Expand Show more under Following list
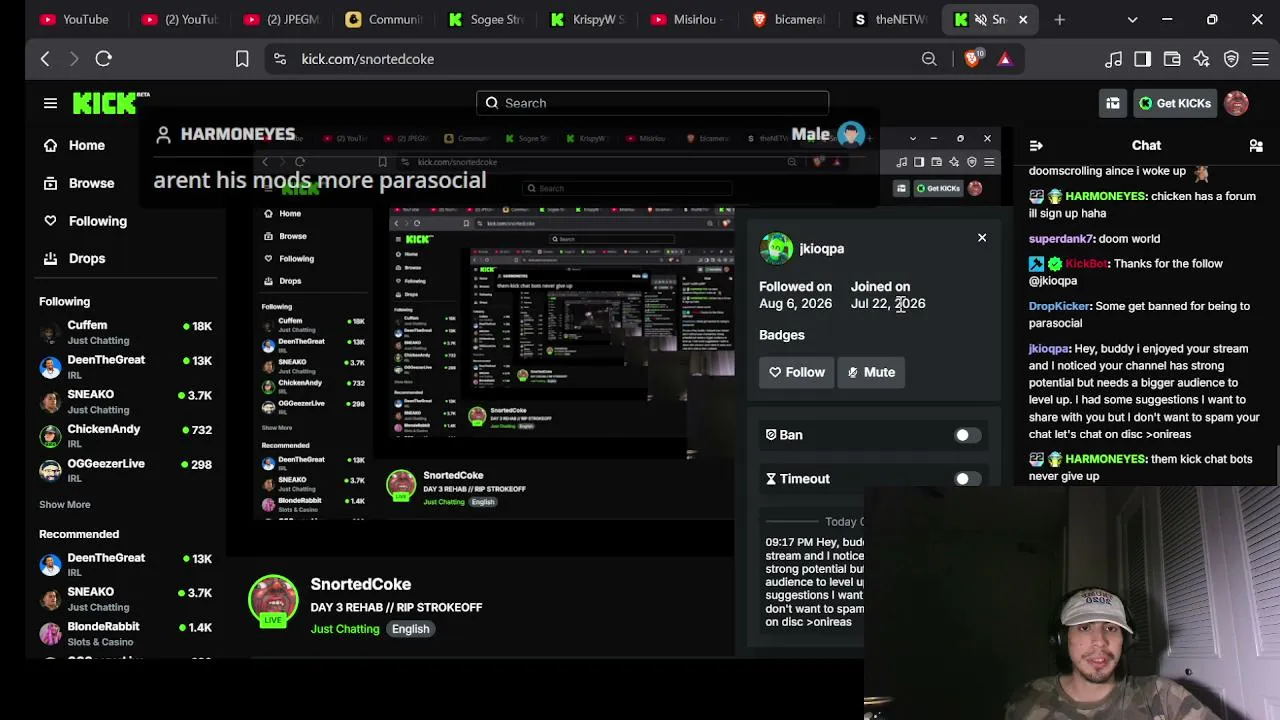Screen dimensions: 1280x720 (65, 505)
